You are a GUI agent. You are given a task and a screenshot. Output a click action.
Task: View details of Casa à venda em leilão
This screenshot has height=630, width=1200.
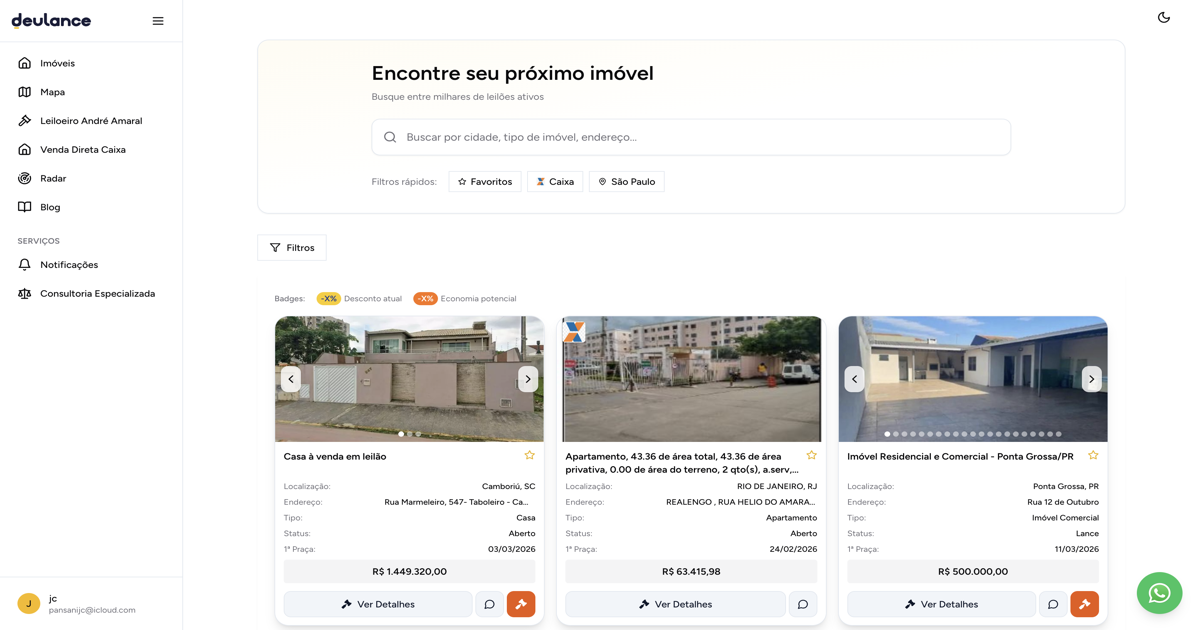pos(378,604)
